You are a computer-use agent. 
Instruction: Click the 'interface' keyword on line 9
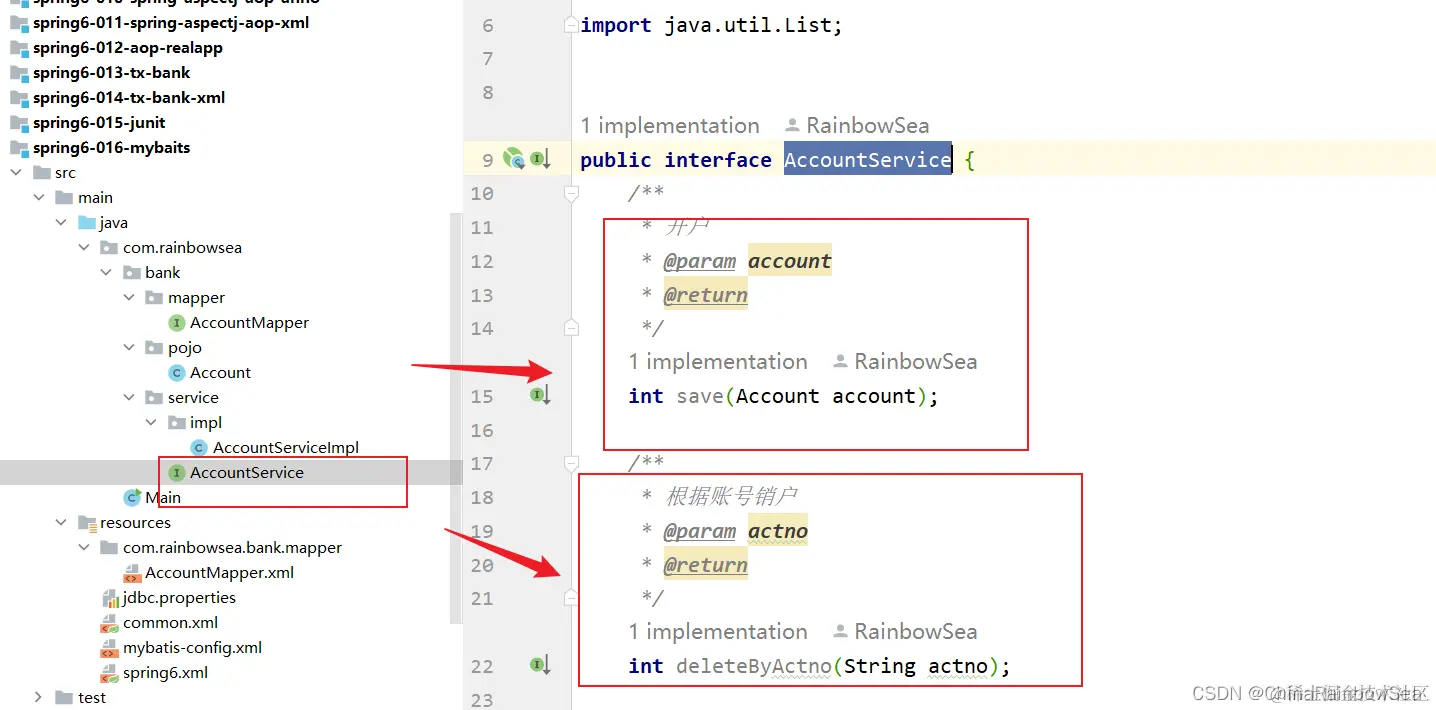(718, 160)
